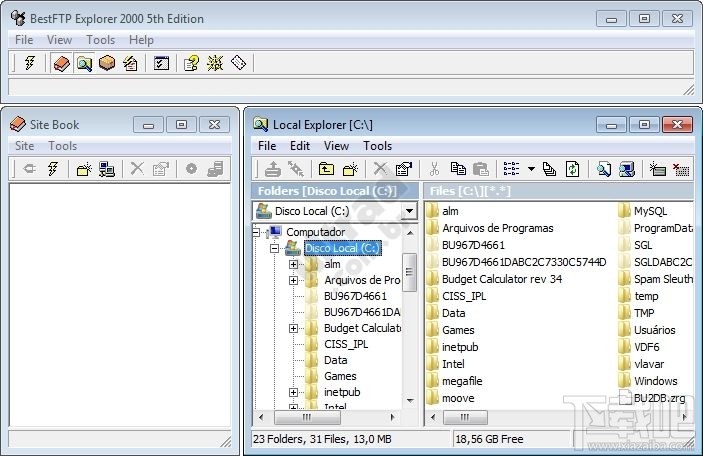Click the upload tray icon in Local Explorer
The height and width of the screenshot is (456, 703).
[273, 169]
